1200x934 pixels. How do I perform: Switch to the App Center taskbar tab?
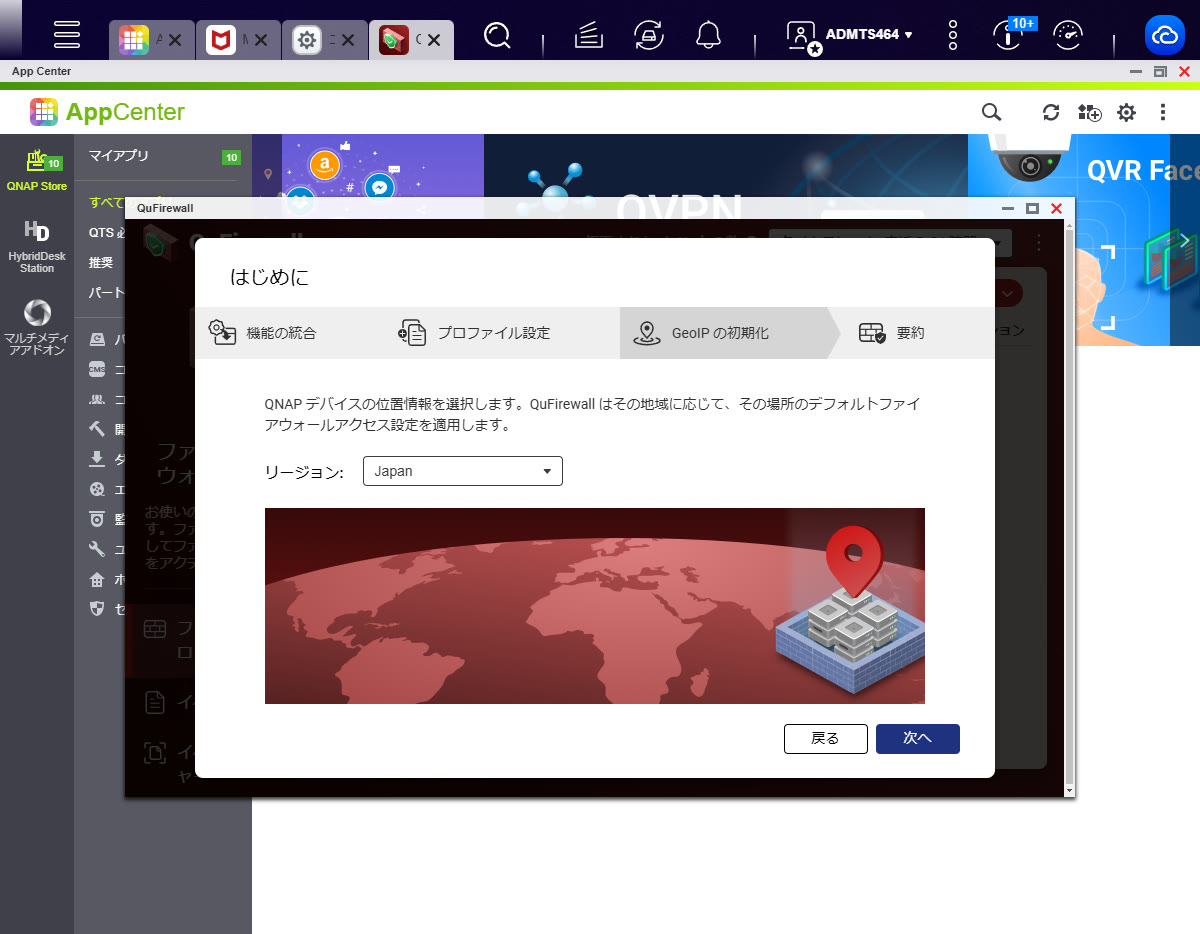134,40
